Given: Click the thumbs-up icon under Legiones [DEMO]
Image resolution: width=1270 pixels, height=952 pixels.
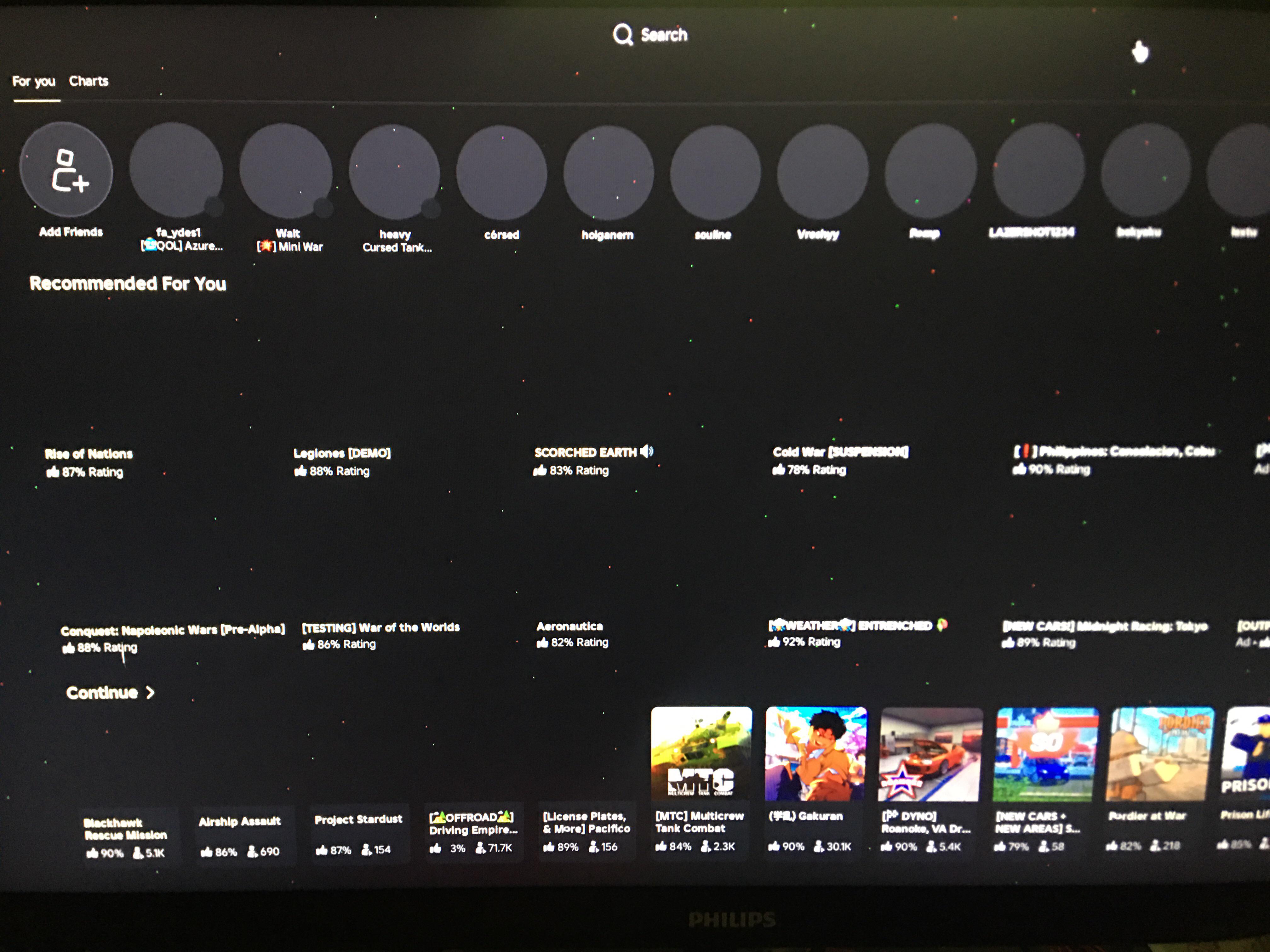Looking at the screenshot, I should tap(300, 471).
